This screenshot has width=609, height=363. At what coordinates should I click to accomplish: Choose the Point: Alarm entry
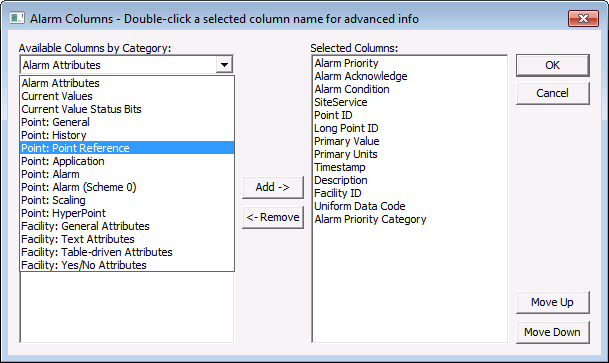coord(127,174)
